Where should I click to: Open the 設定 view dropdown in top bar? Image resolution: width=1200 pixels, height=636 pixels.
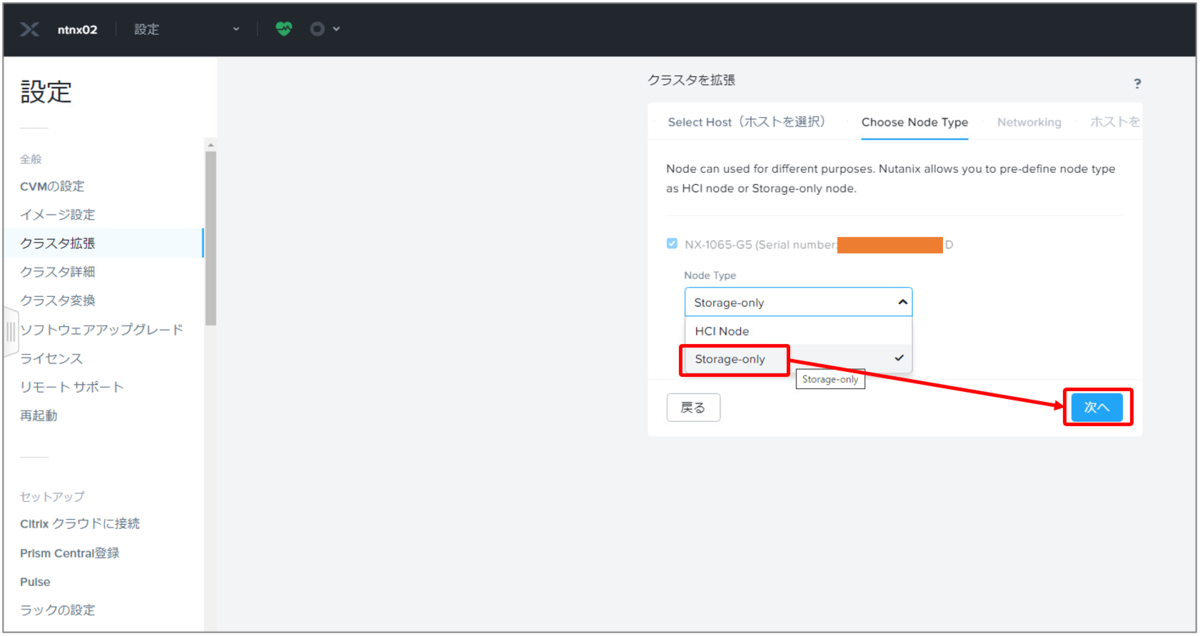187,30
